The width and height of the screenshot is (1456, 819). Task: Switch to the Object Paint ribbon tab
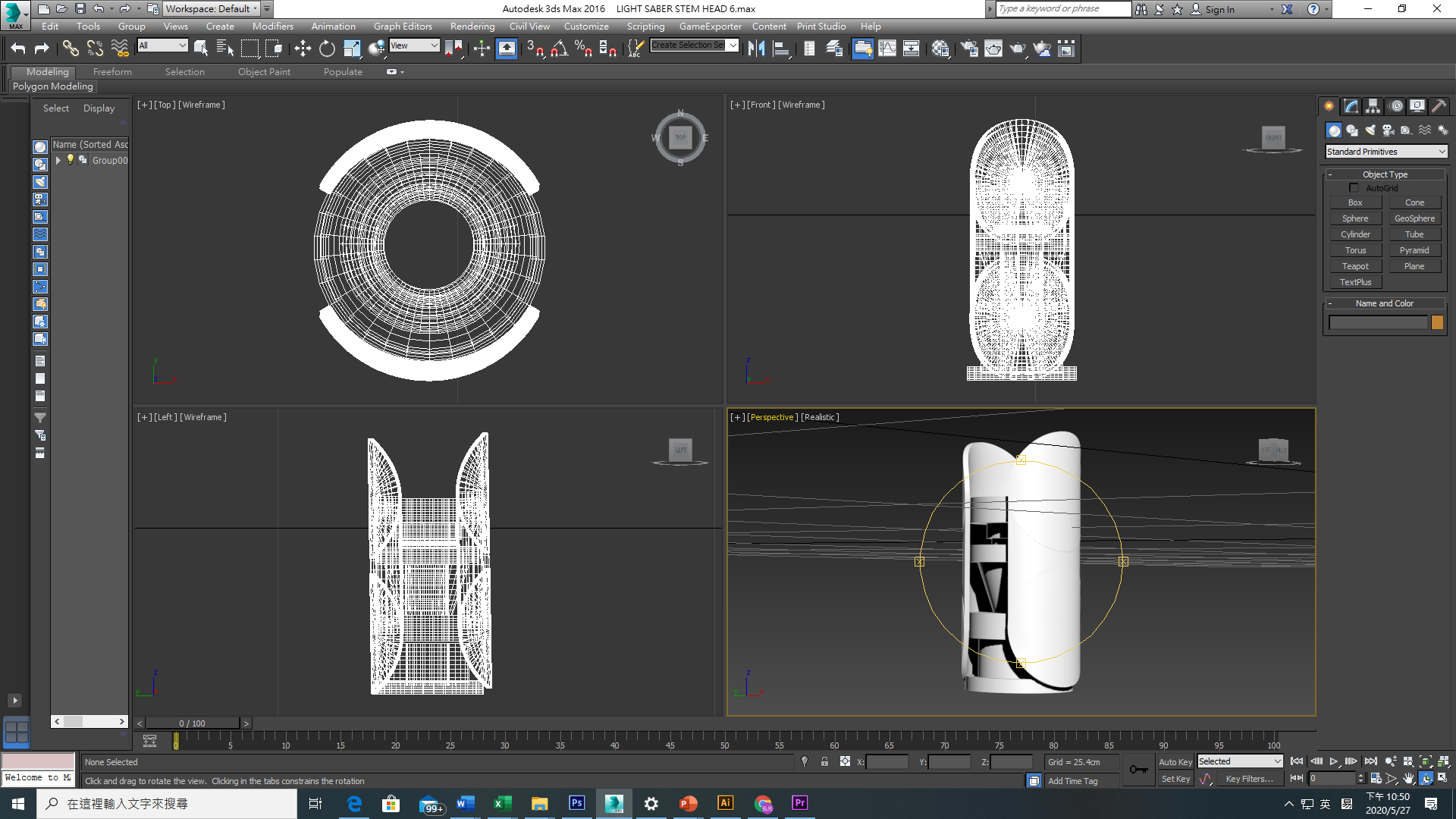pos(264,72)
